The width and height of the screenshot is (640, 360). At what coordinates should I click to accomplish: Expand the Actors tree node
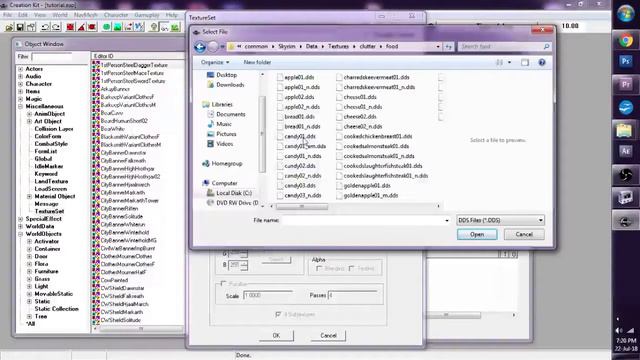tap(20, 69)
